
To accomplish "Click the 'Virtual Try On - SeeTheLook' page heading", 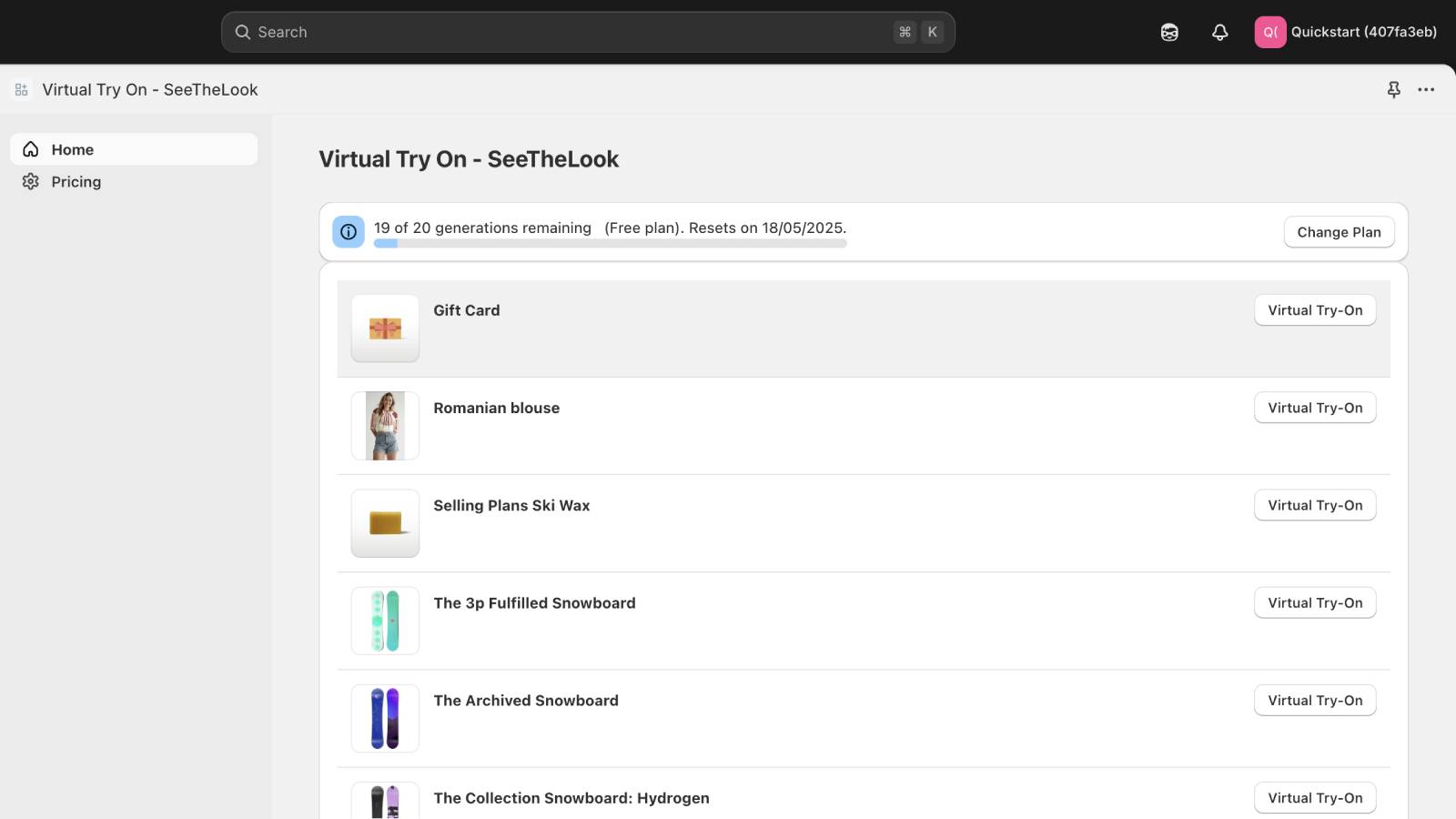I will click(469, 159).
